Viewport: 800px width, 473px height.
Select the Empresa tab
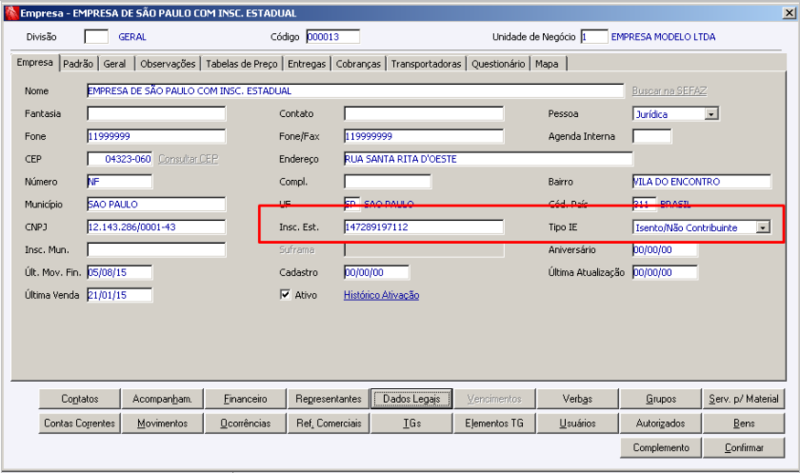point(35,62)
